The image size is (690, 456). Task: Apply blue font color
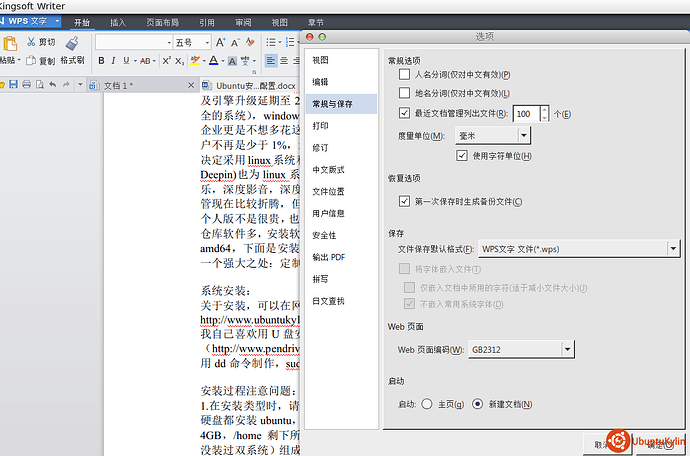coord(213,61)
